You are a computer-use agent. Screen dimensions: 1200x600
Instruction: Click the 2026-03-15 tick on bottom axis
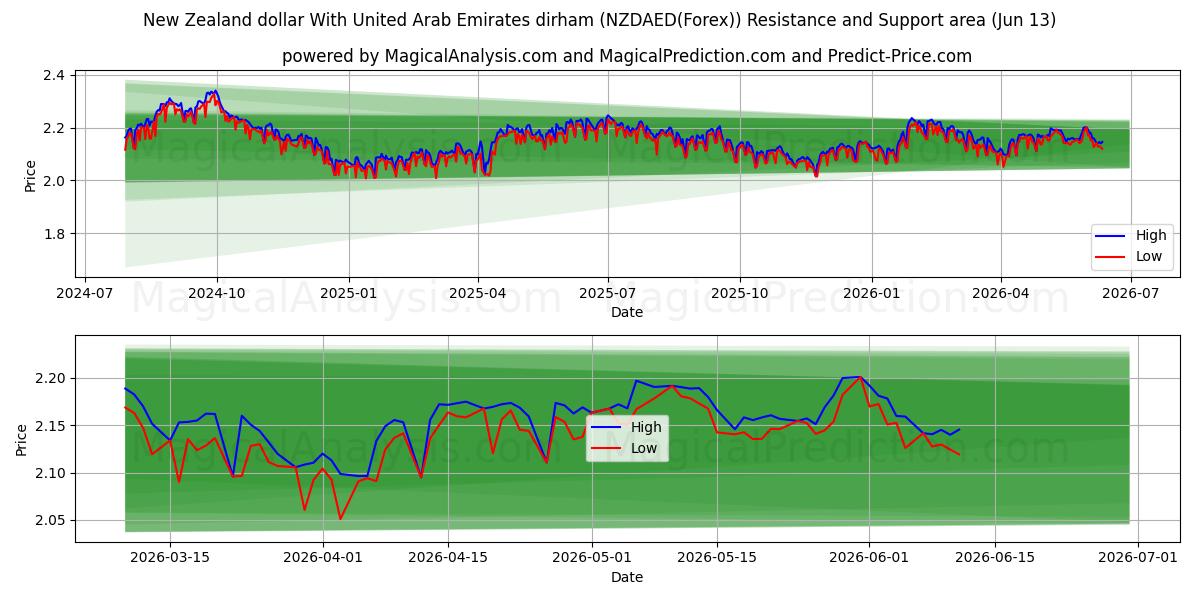169,557
